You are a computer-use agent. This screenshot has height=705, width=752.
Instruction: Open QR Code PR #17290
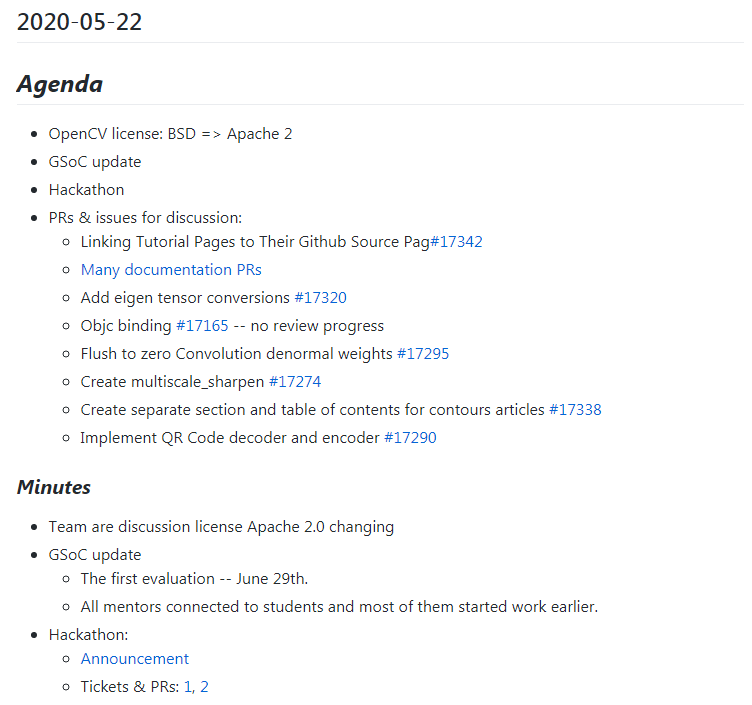(410, 437)
